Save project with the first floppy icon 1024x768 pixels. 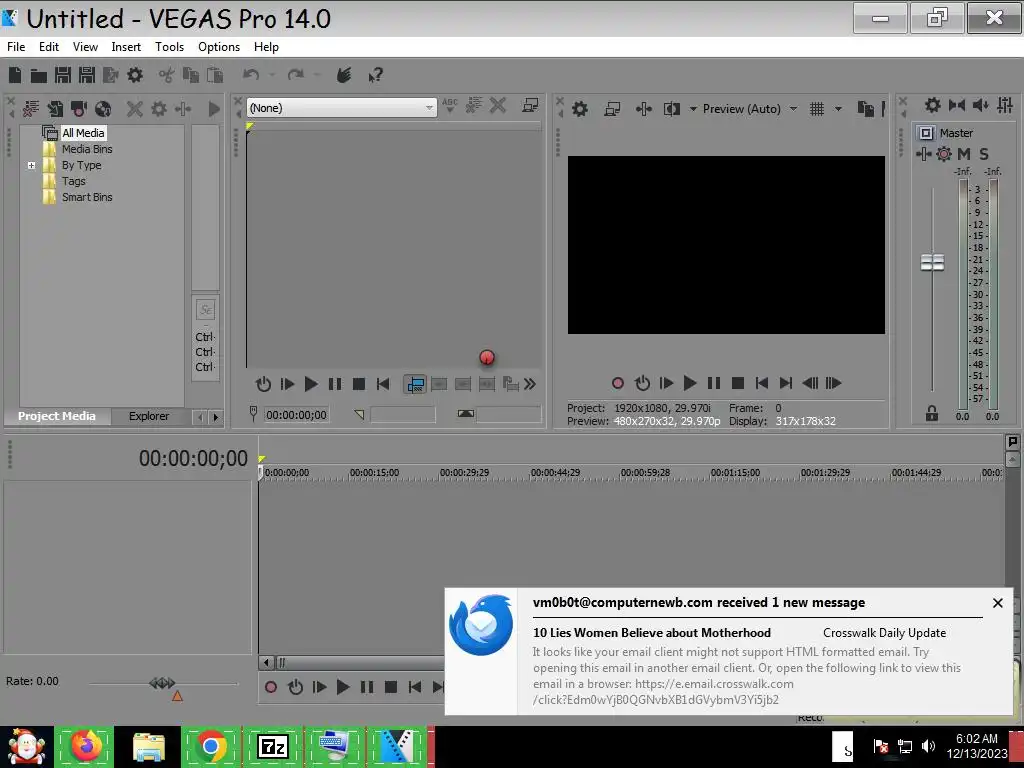63,75
